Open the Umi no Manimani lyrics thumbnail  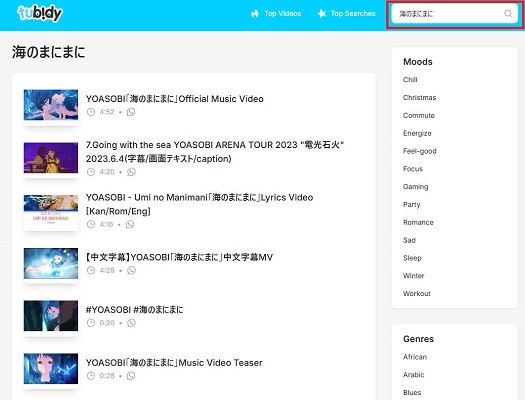click(x=51, y=212)
